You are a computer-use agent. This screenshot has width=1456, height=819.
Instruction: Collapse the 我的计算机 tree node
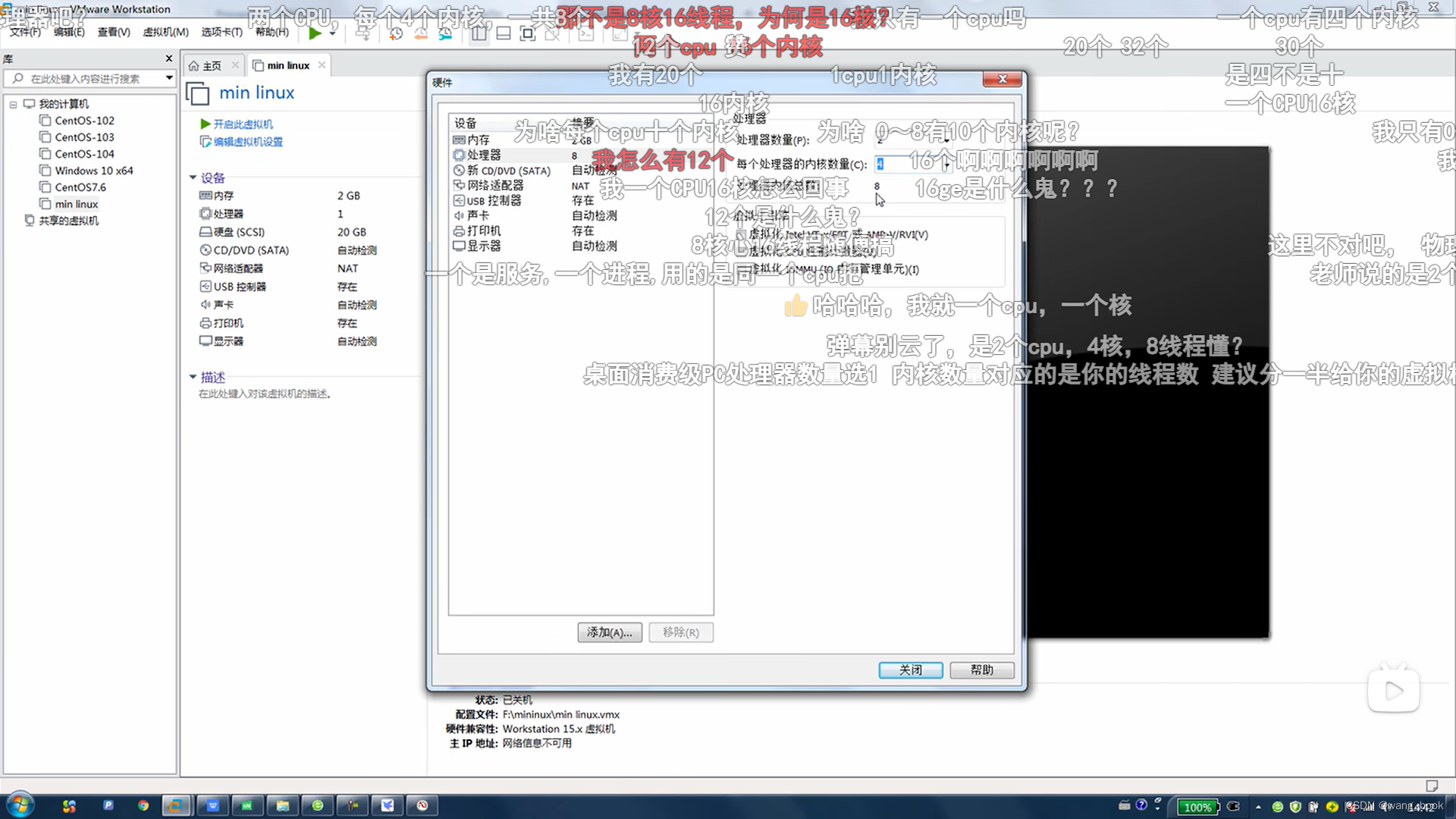click(13, 105)
